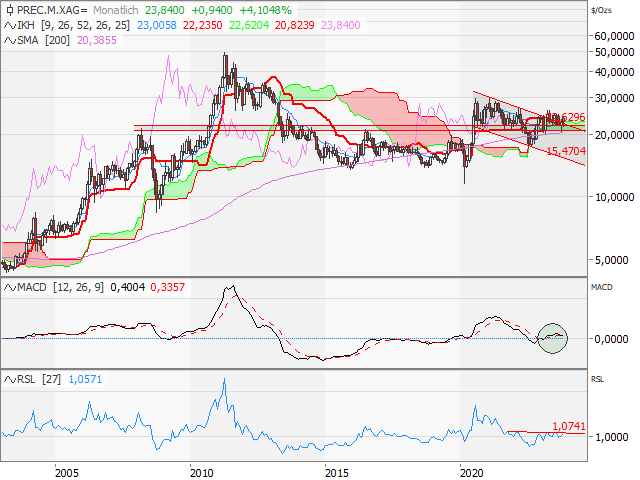Click the 0,0000 MACD axis label
Image resolution: width=640 pixels, height=480 pixels.
click(611, 339)
